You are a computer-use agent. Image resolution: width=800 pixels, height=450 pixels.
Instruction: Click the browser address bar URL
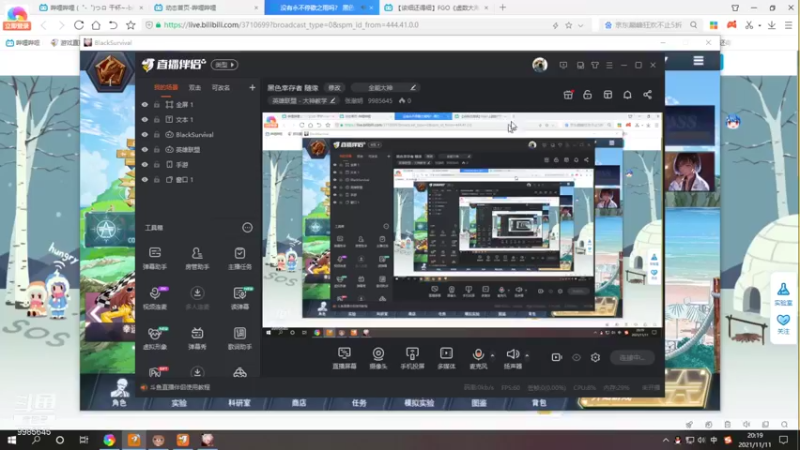point(291,25)
